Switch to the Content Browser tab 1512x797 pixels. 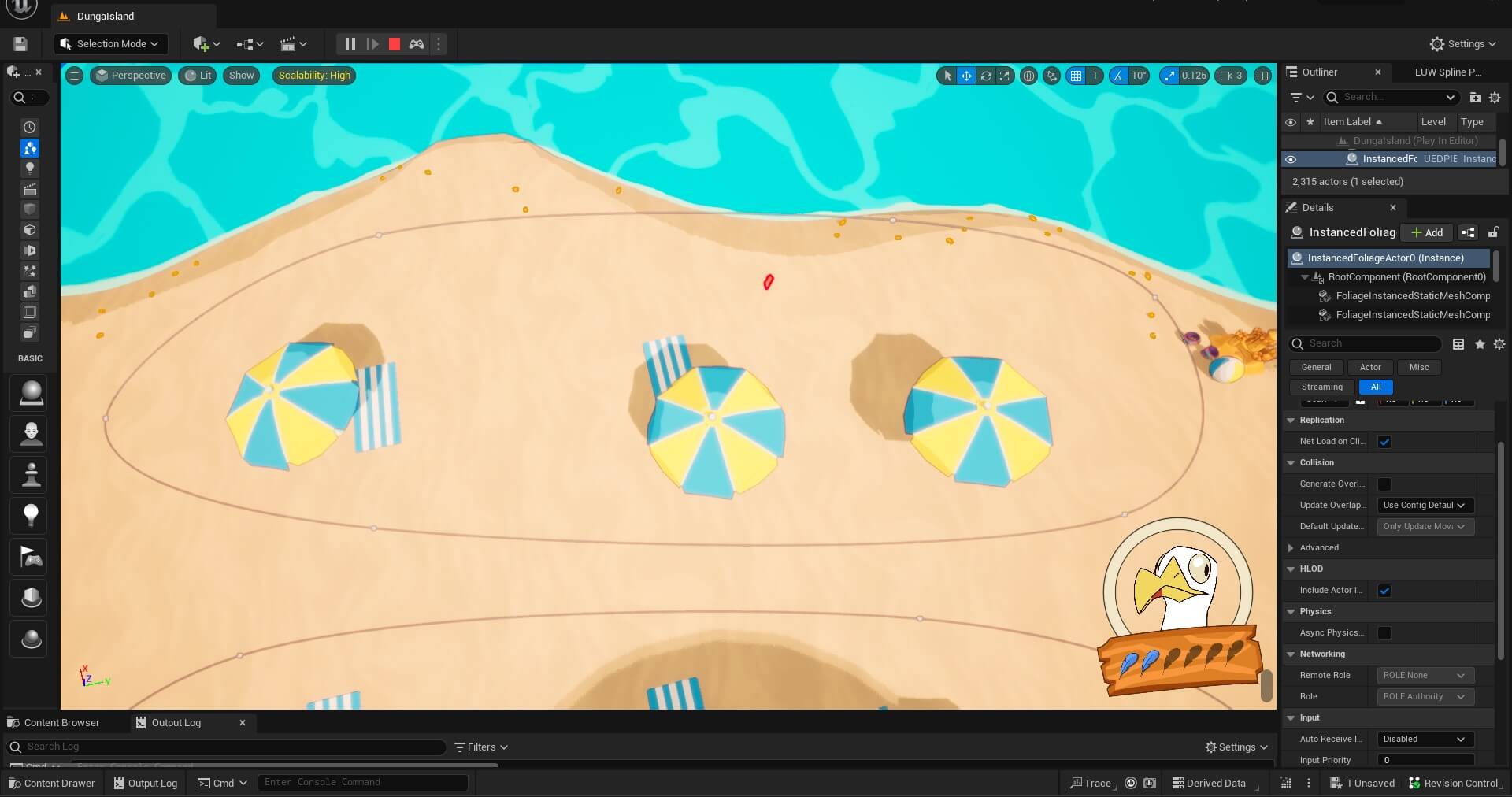[x=61, y=723]
